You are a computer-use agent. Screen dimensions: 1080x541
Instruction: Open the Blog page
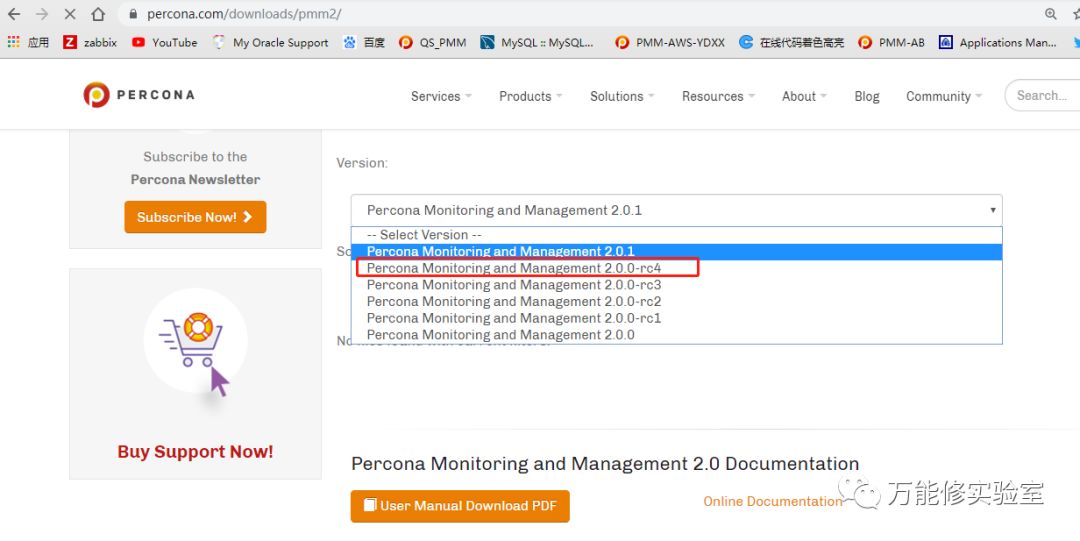click(x=866, y=96)
